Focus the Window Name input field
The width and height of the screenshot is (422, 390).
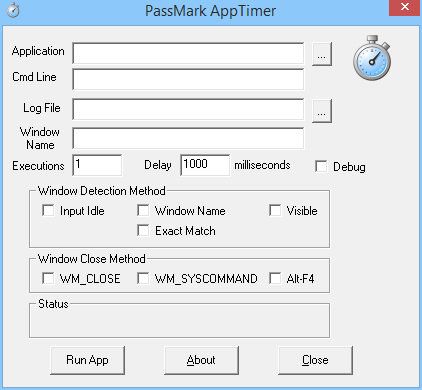188,138
